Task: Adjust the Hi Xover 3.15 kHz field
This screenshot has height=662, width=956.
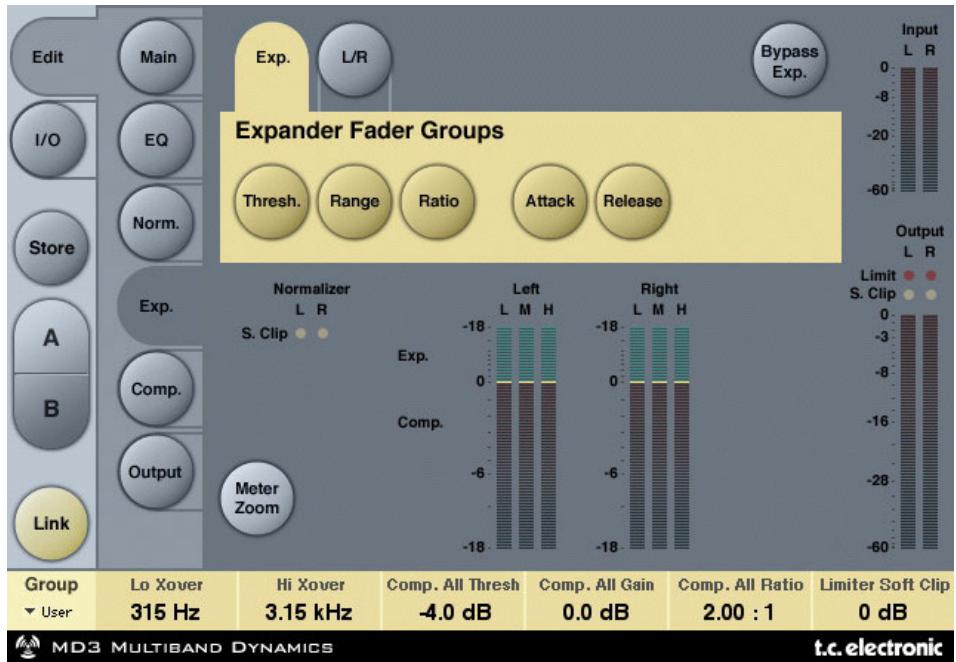Action: pyautogui.click(x=309, y=600)
